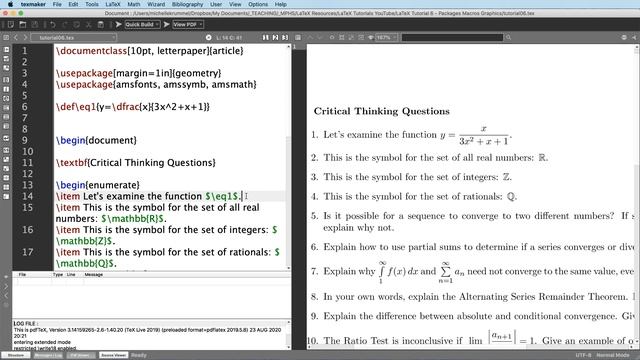Open the Math menu

[133, 4]
